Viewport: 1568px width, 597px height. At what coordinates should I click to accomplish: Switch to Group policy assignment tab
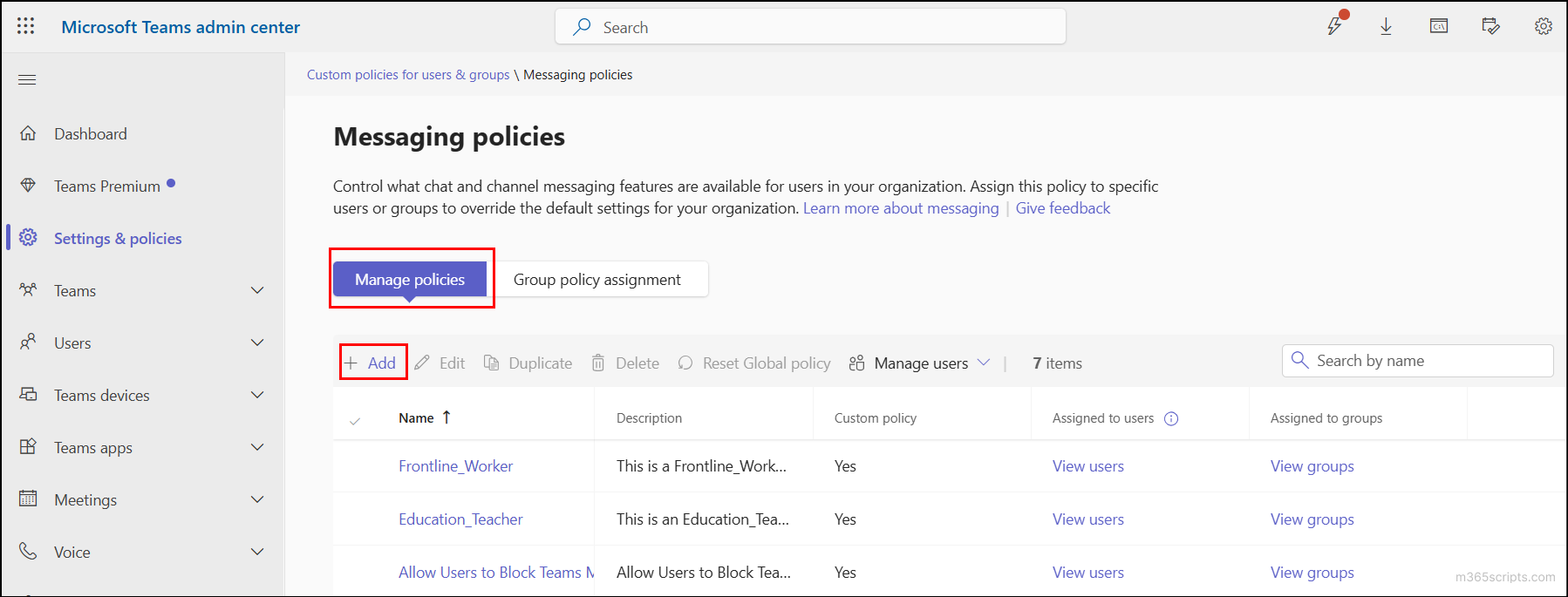click(x=597, y=279)
